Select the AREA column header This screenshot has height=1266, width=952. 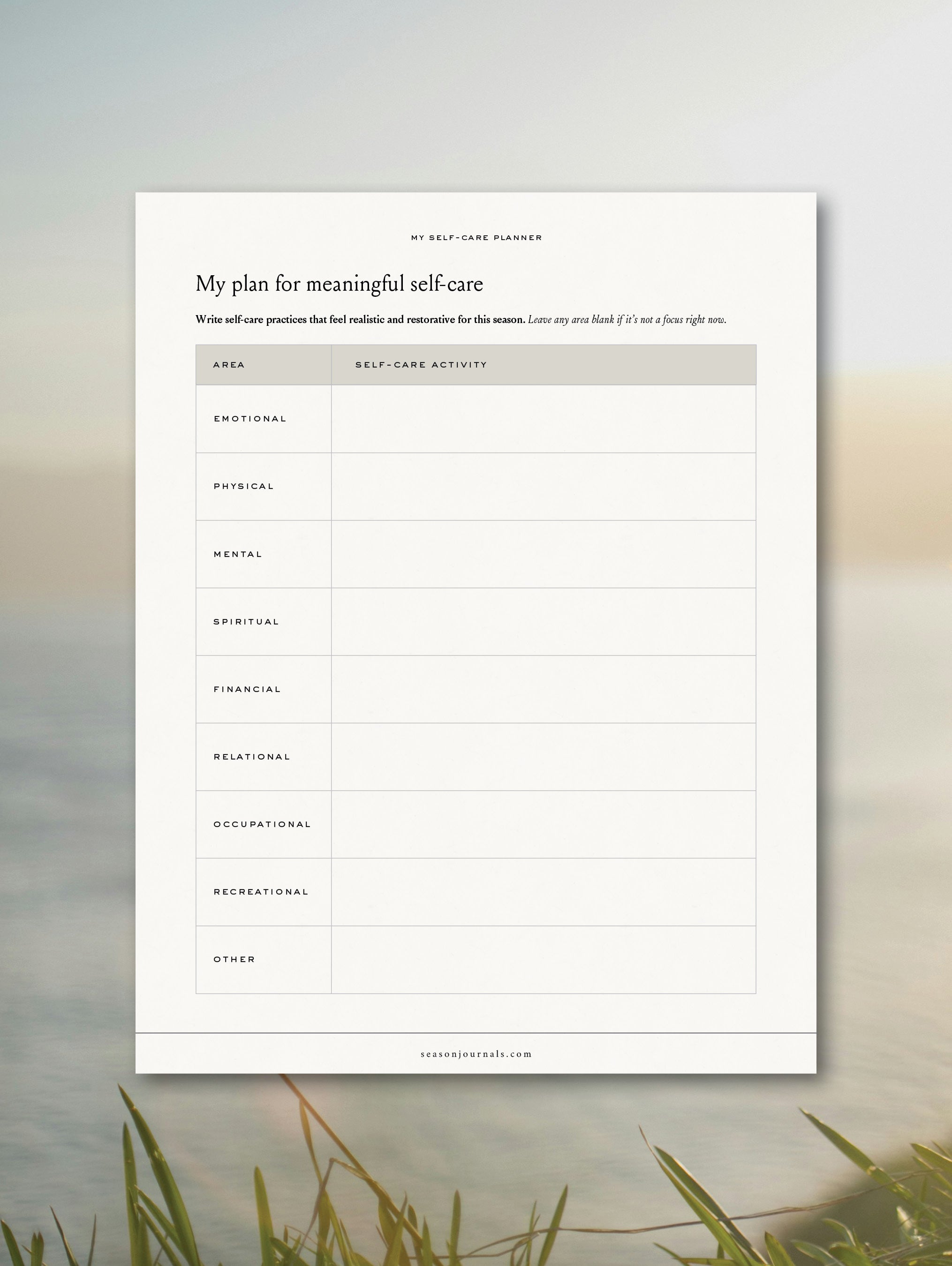(x=229, y=365)
